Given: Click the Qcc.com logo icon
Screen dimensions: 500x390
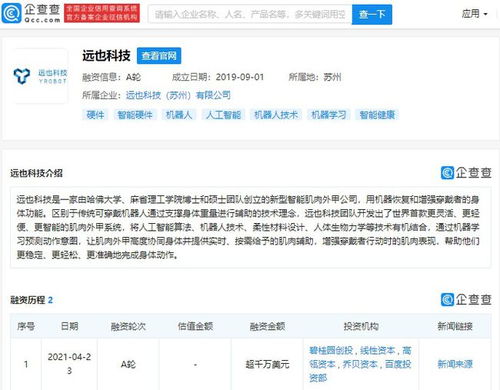Looking at the screenshot, I should [x=12, y=14].
